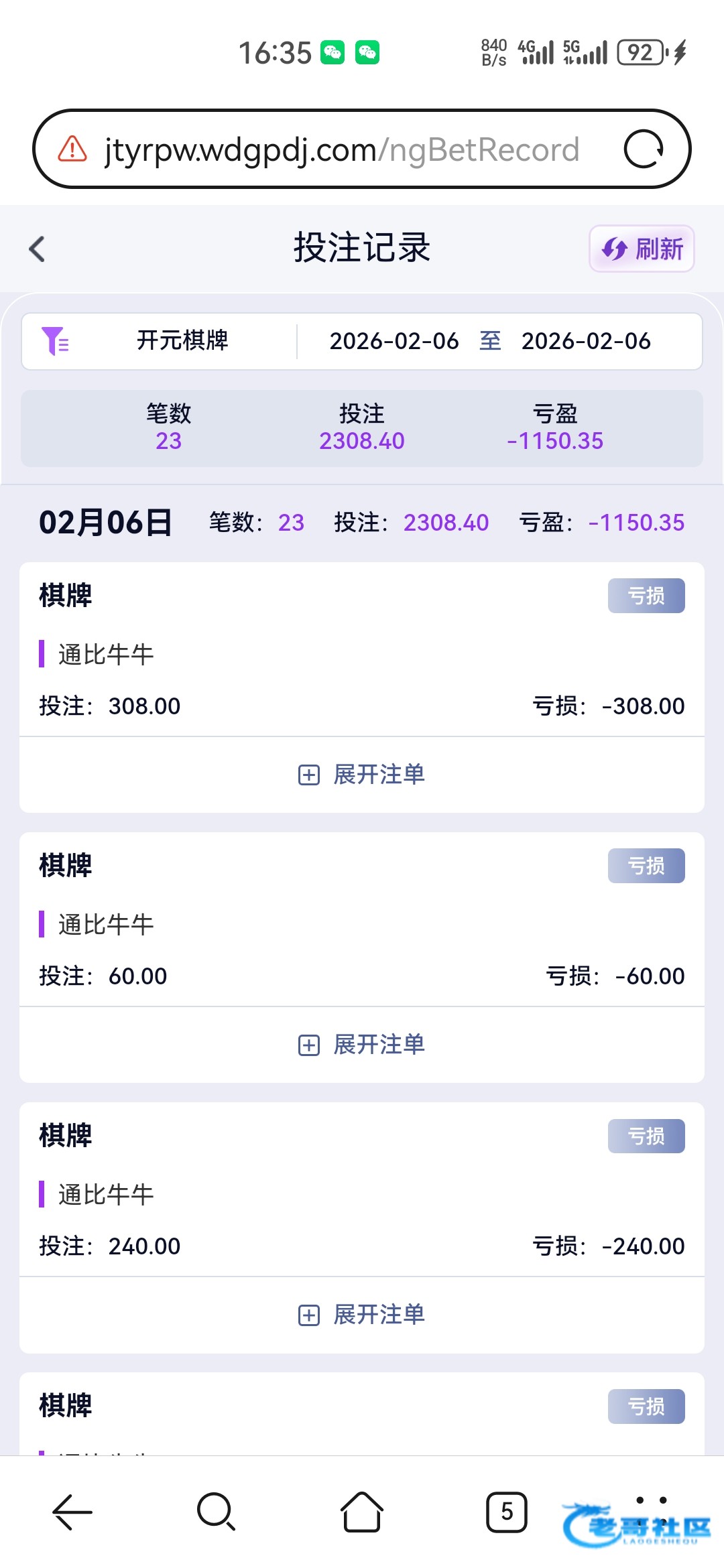Select the start date 2026-02-06
The height and width of the screenshot is (1568, 724).
(x=394, y=341)
